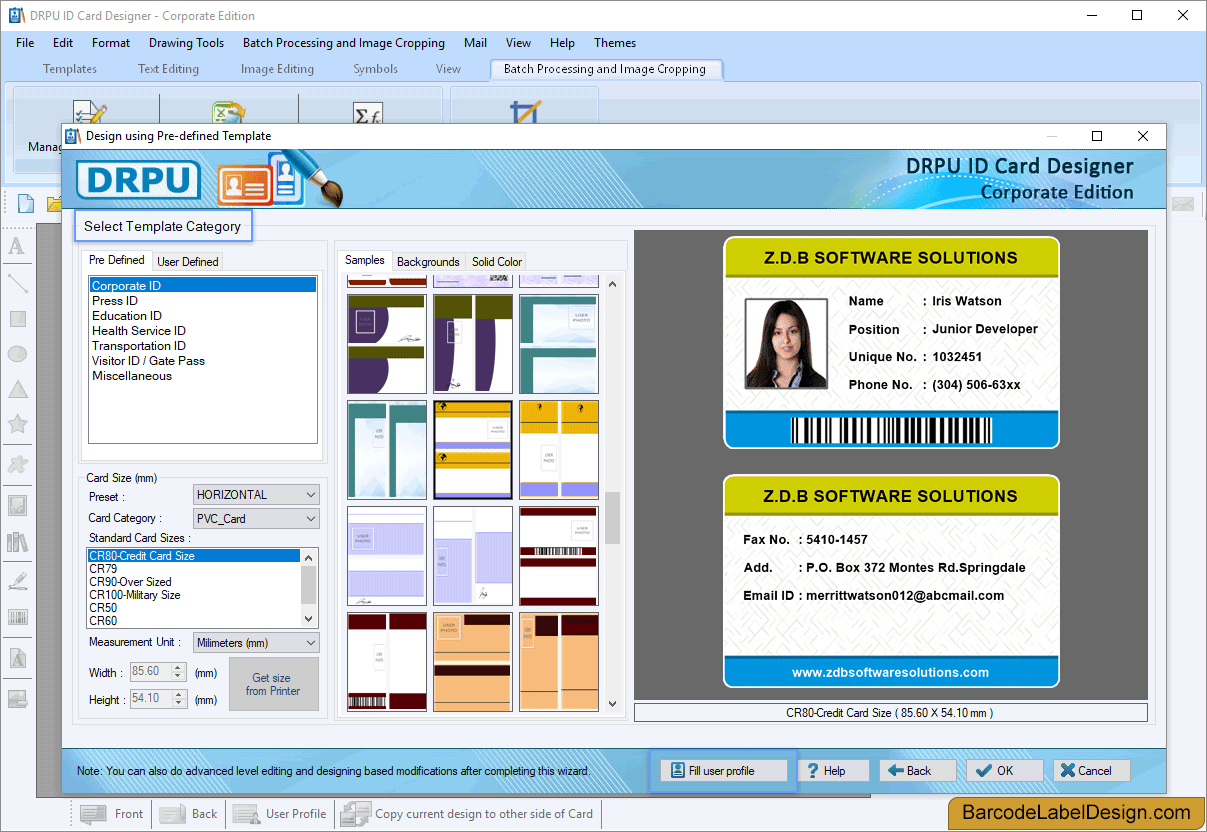1207x832 pixels.
Task: Open the Insert Image tool
Action: (x=17, y=507)
